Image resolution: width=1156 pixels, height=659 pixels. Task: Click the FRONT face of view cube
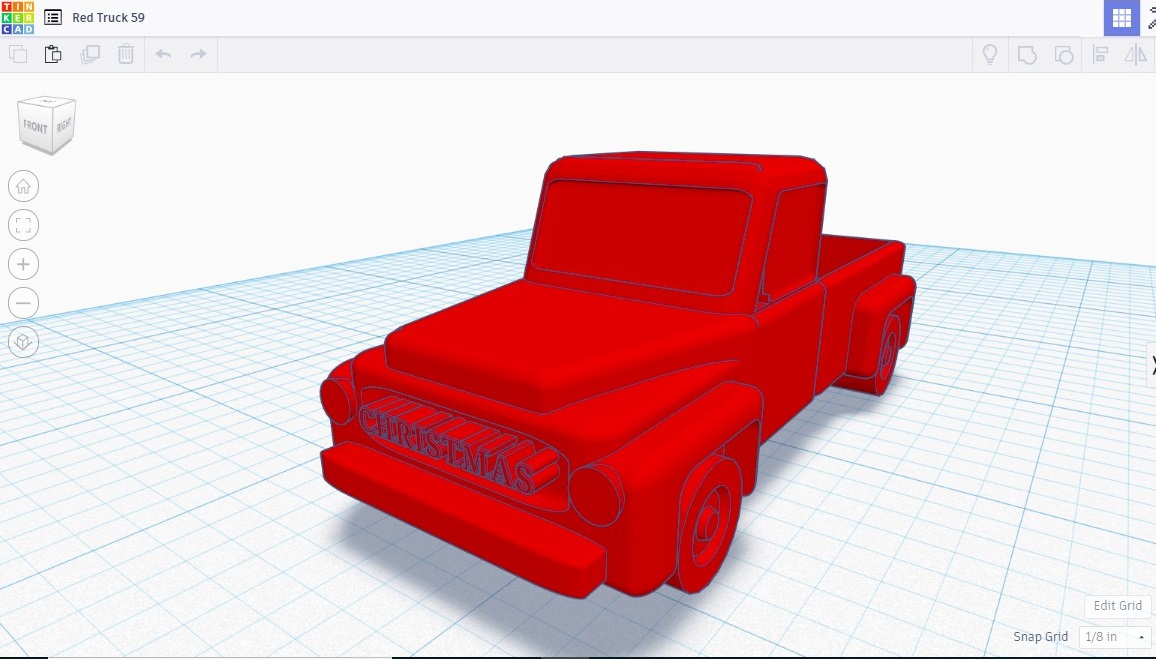[34, 126]
